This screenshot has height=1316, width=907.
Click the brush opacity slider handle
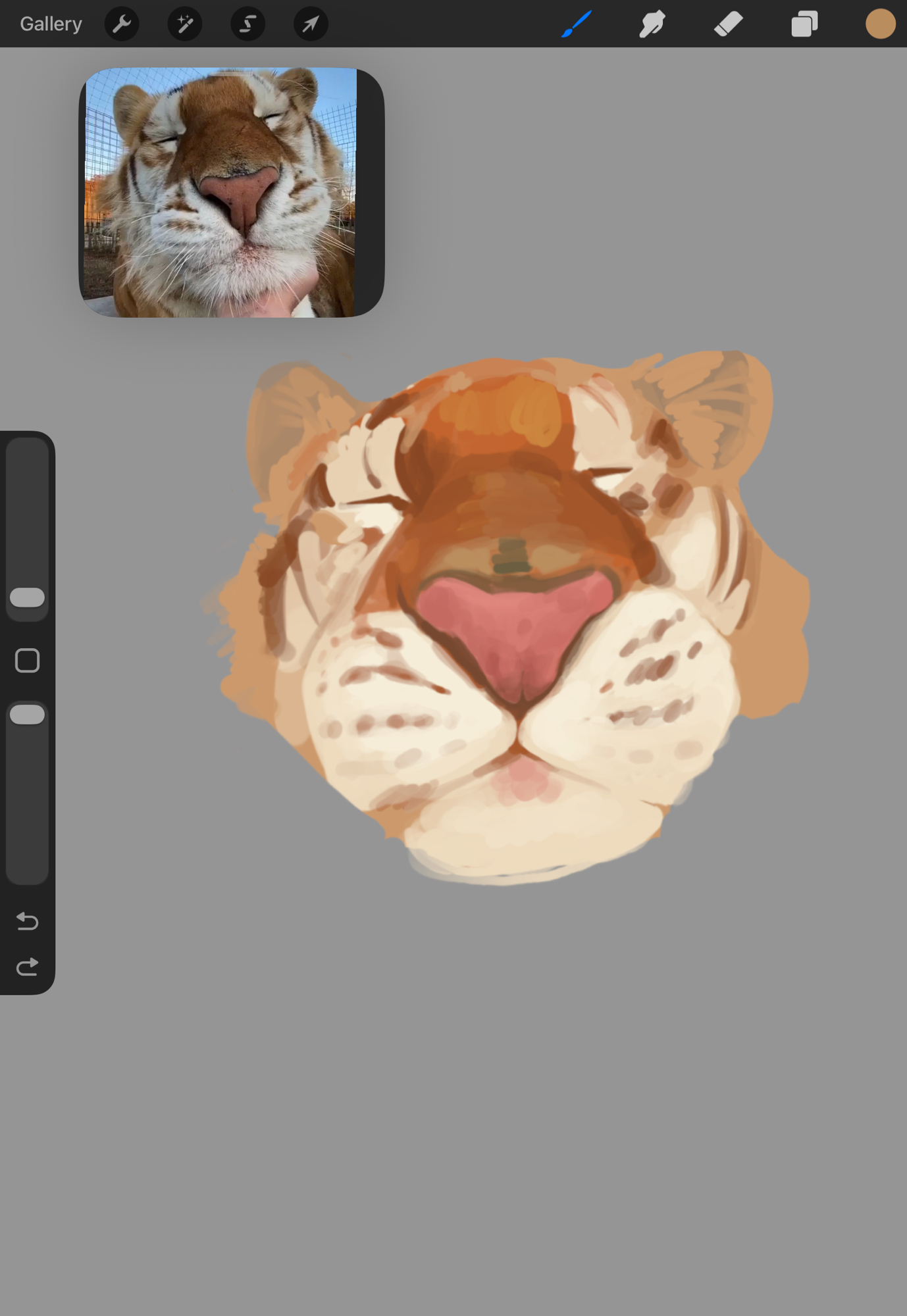pos(28,715)
